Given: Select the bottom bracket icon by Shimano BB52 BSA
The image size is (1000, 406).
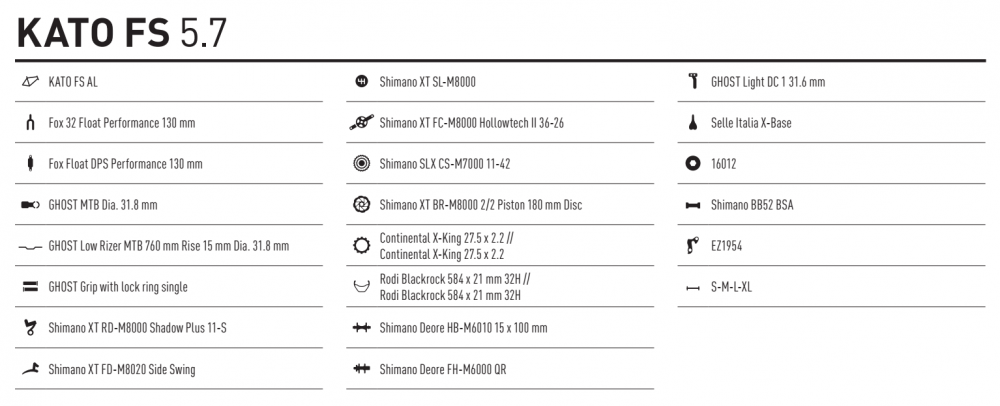Looking at the screenshot, I should pyautogui.click(x=693, y=205).
